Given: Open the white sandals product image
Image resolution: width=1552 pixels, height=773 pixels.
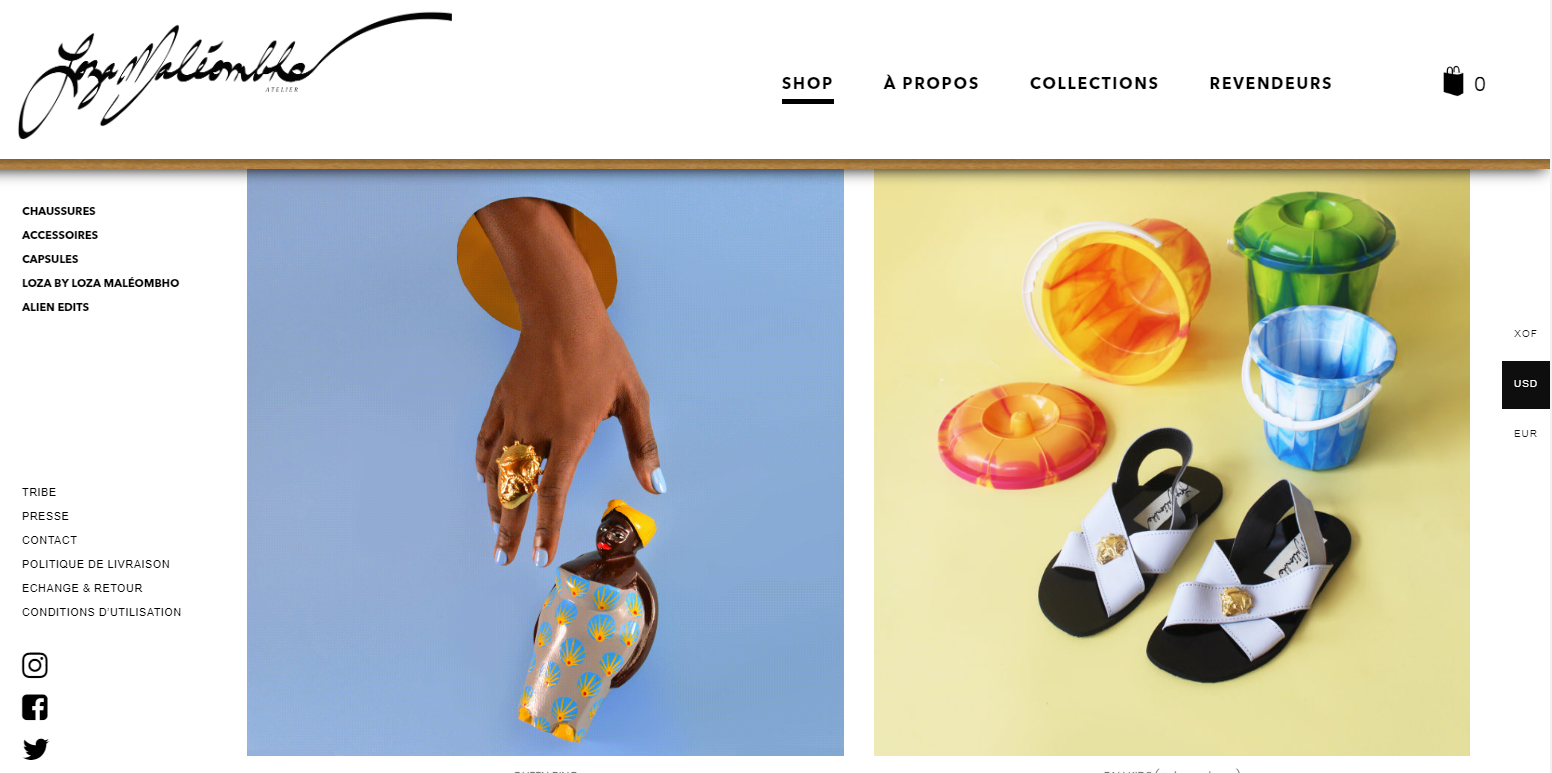Looking at the screenshot, I should pos(1172,462).
